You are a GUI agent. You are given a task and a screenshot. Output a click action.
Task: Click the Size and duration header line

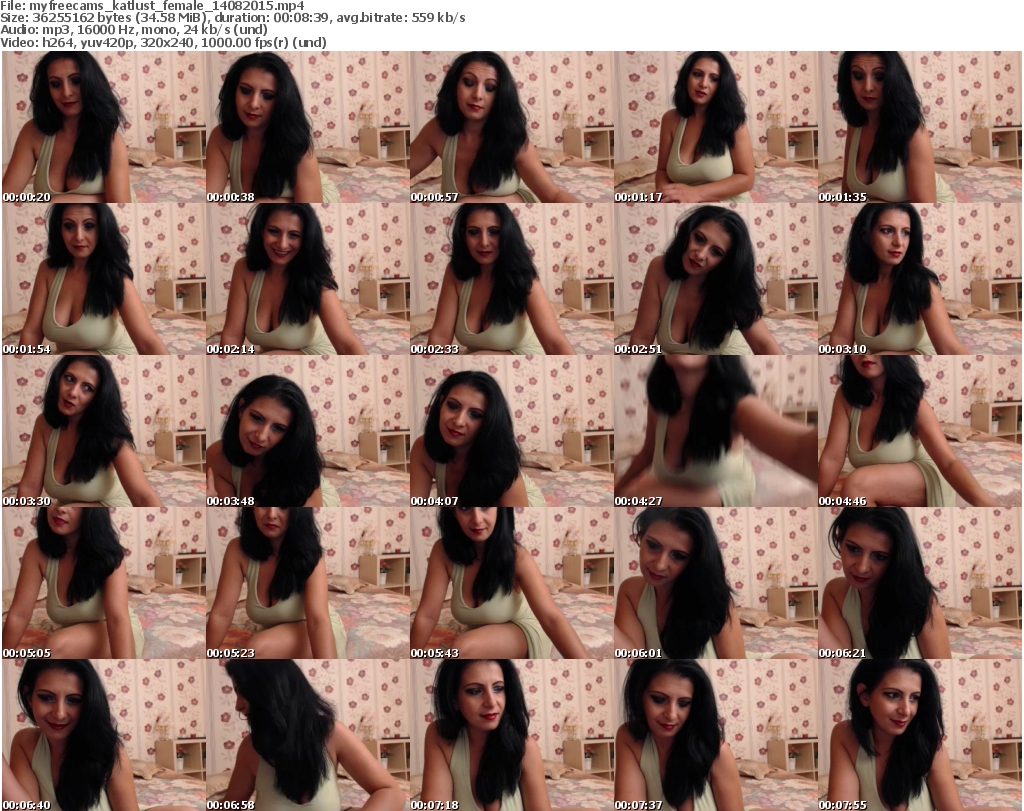tap(233, 18)
